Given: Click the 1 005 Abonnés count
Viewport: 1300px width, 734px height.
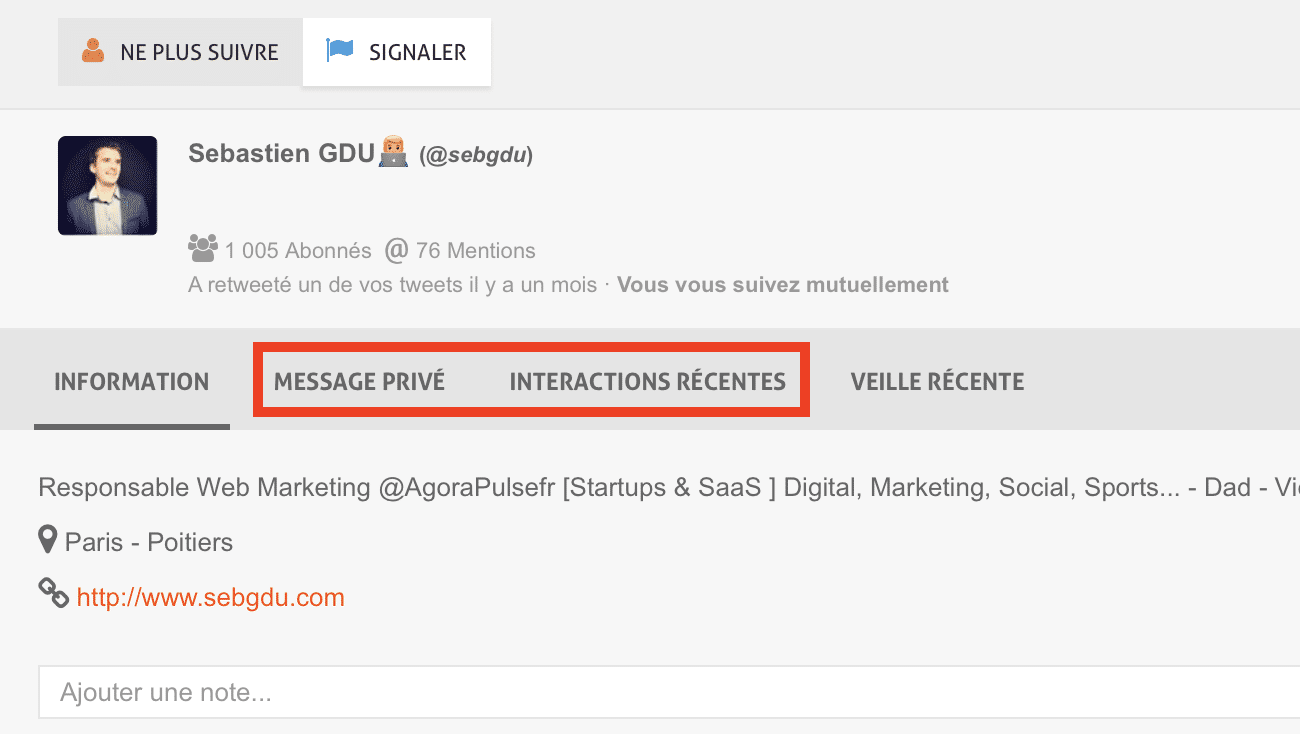Looking at the screenshot, I should pos(297,251).
